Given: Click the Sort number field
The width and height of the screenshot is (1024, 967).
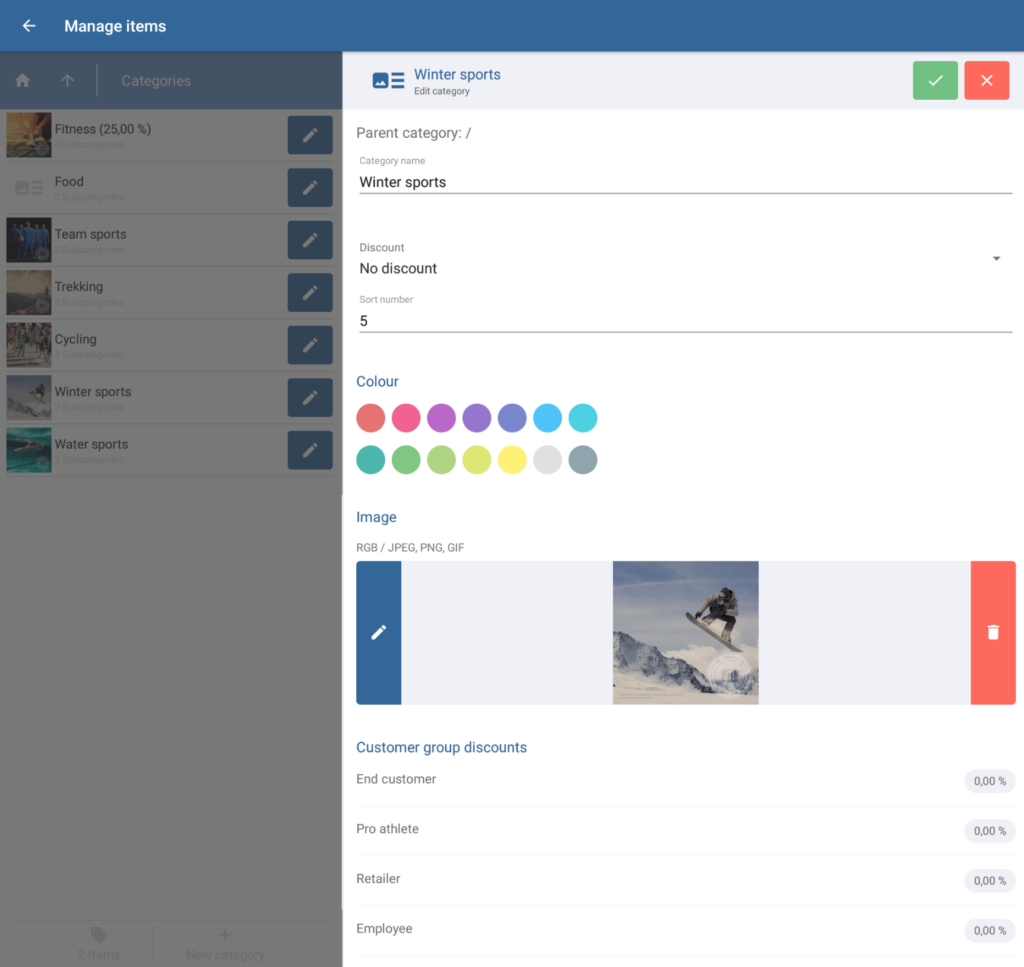Looking at the screenshot, I should 685,321.
